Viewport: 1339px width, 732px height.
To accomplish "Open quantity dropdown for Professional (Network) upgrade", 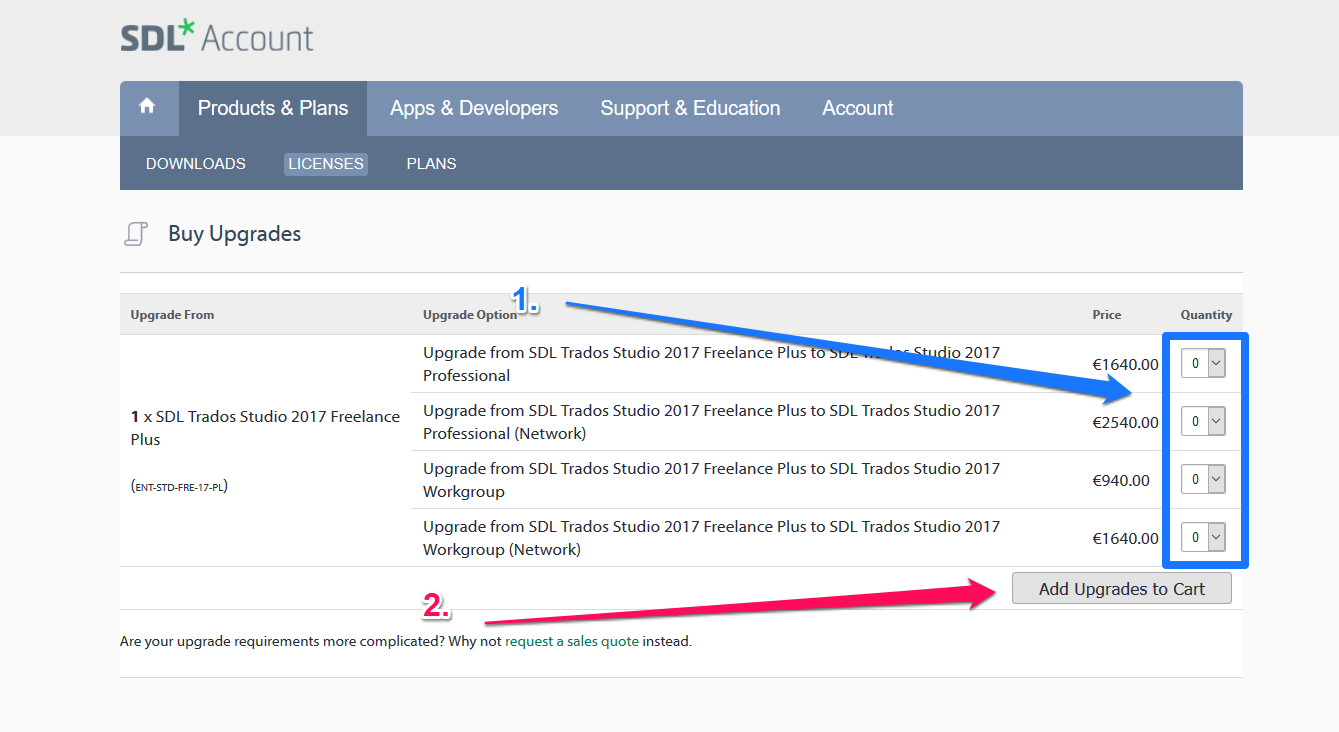I will 1203,422.
